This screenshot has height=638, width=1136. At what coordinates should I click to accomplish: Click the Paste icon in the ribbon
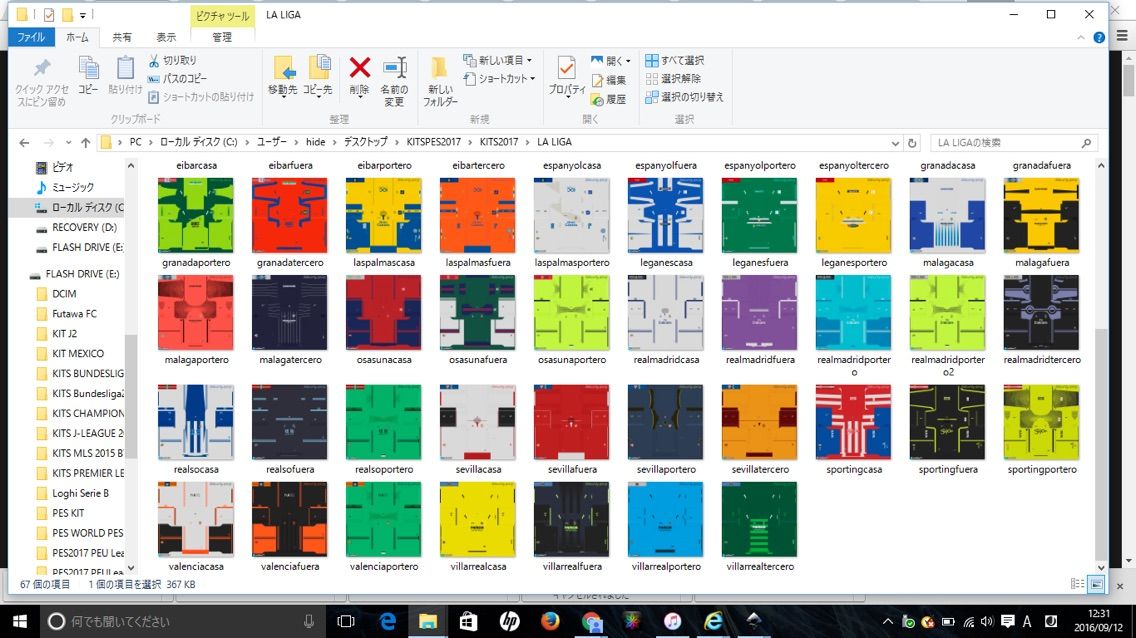coord(125,68)
